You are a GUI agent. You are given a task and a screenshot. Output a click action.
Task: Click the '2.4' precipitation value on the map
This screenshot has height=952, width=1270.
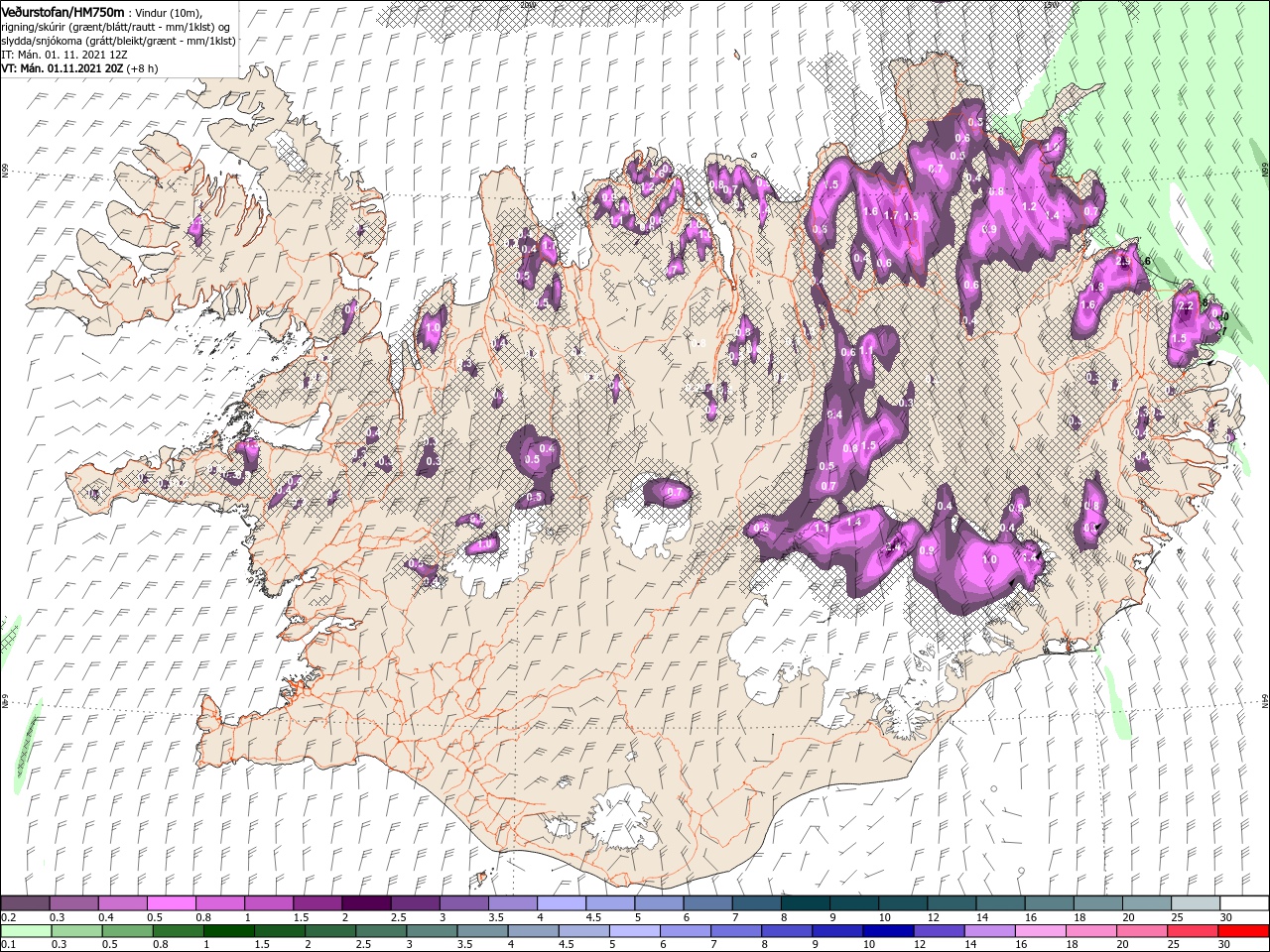(893, 546)
